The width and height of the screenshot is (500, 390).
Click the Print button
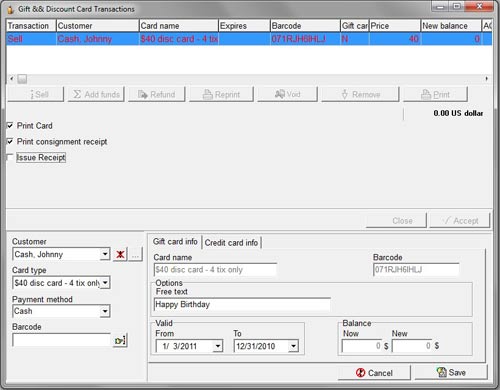point(435,94)
